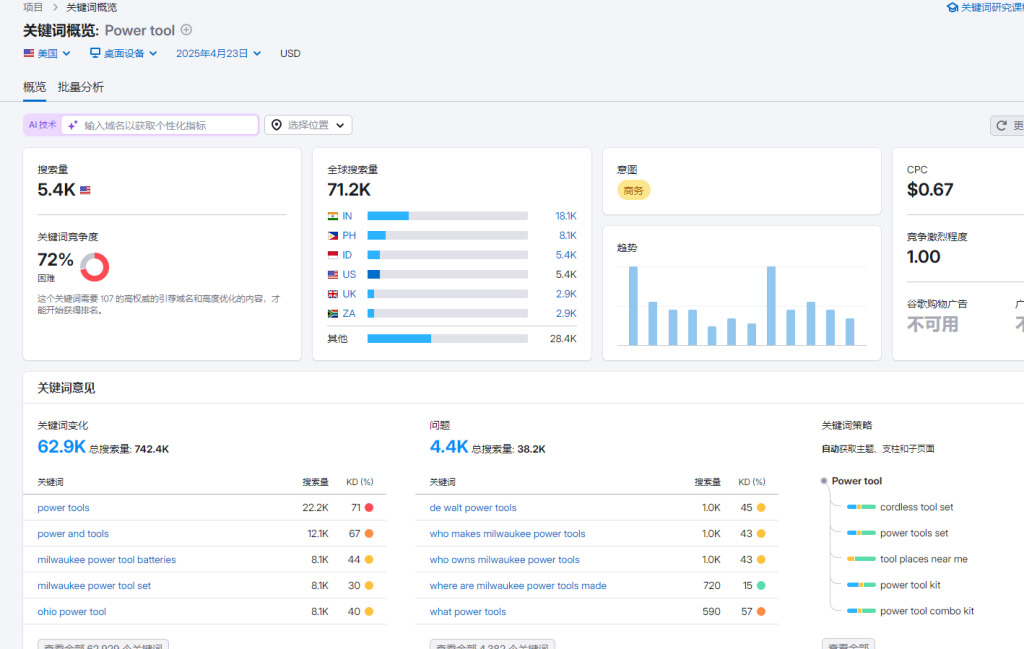Open milwaukee power tool batteries link
The image size is (1024, 649).
[106, 560]
